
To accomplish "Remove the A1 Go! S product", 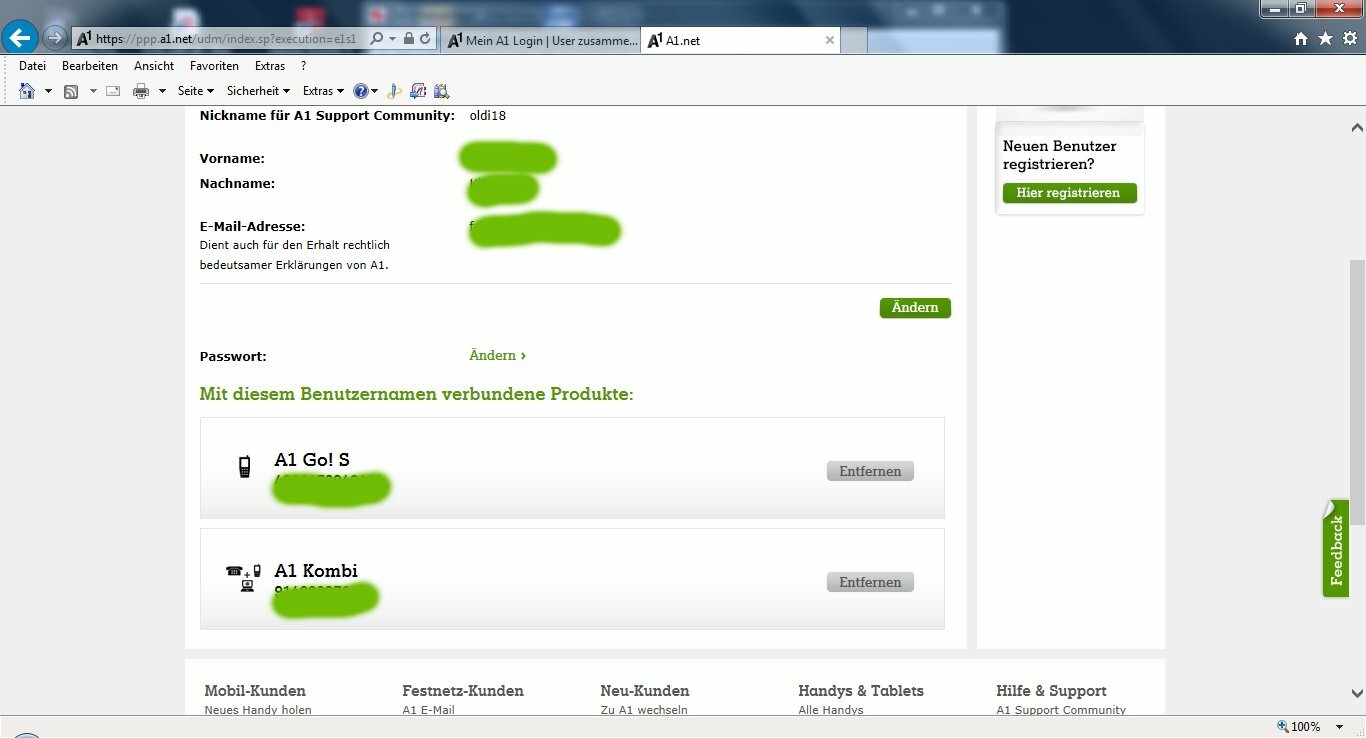I will 870,471.
